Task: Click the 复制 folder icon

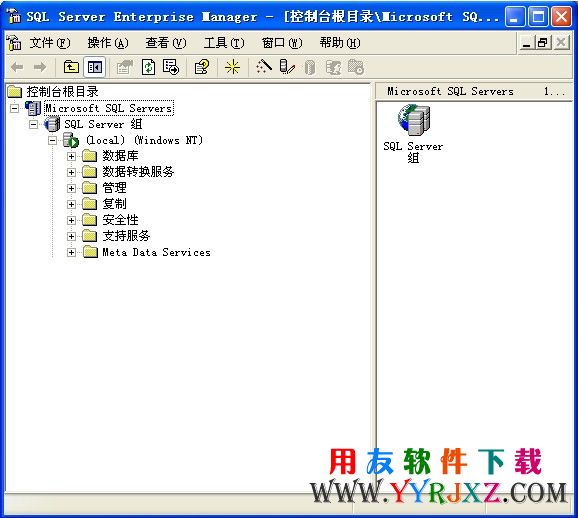Action: pyautogui.click(x=90, y=204)
